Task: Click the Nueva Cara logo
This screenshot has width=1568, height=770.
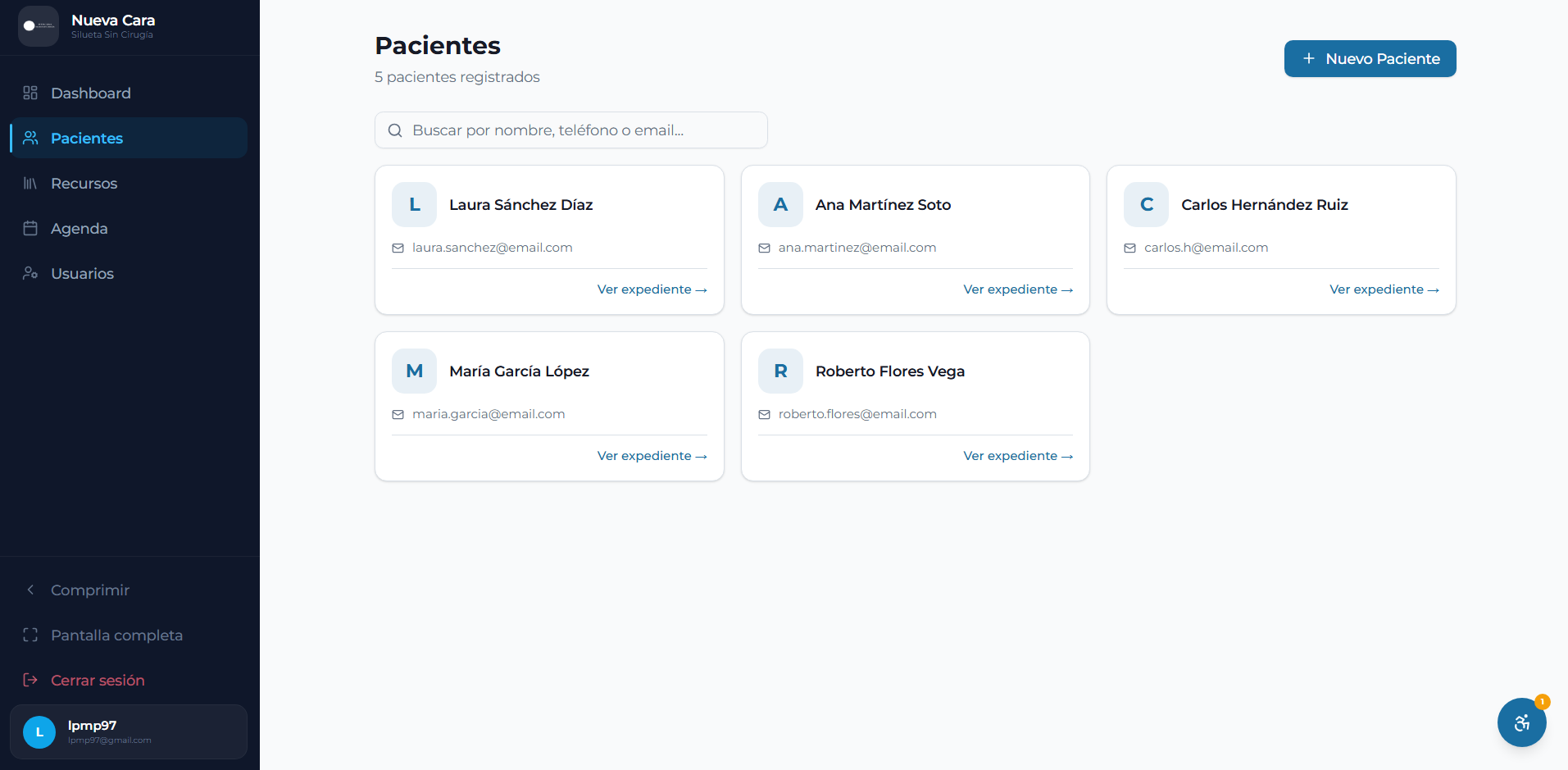Action: (x=39, y=26)
